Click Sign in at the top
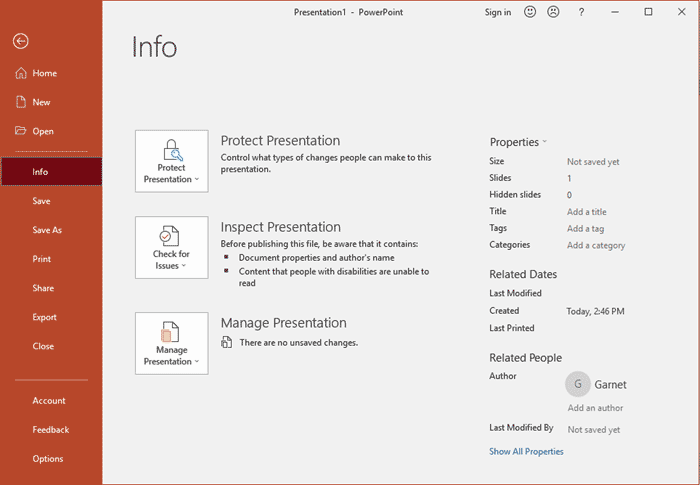Screen dimensions: 700x485 pos(497,12)
